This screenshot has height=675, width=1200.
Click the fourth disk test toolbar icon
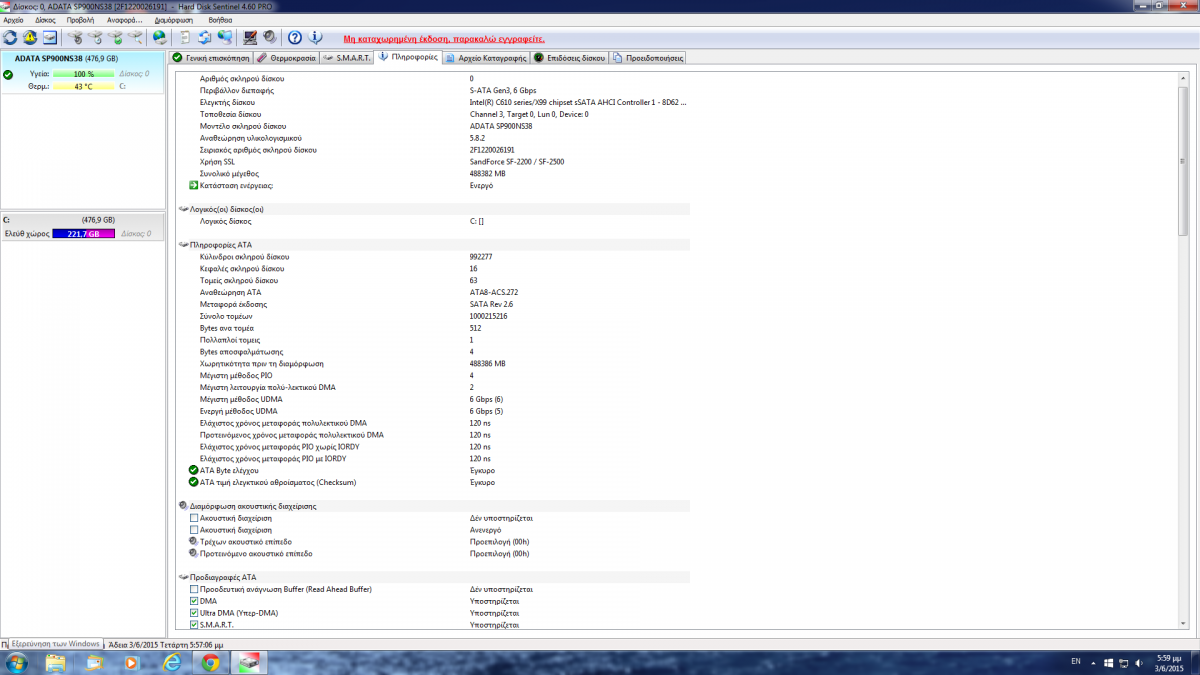(x=136, y=38)
